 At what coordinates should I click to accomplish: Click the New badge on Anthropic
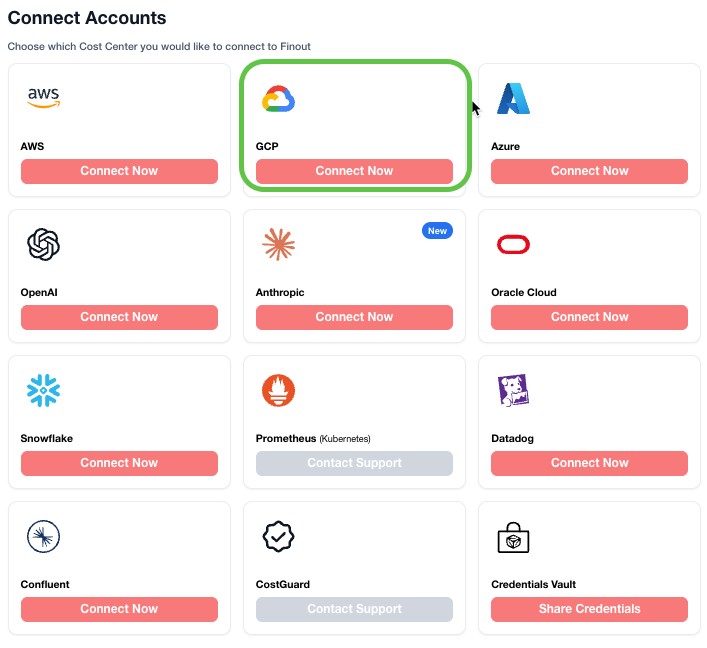point(437,231)
